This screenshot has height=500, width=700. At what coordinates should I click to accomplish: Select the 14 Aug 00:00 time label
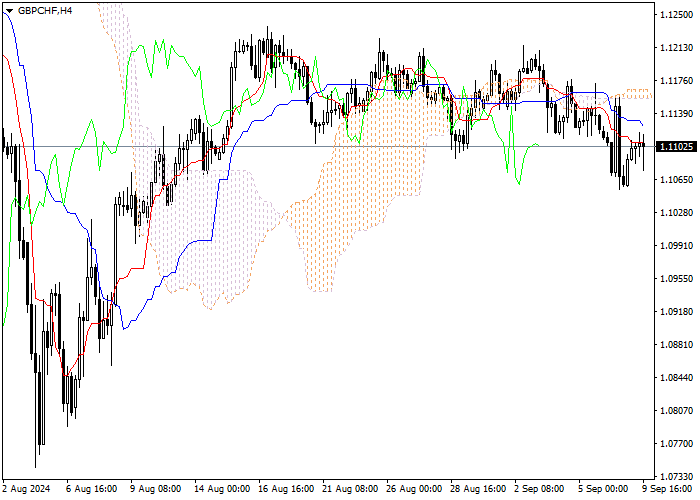222,489
